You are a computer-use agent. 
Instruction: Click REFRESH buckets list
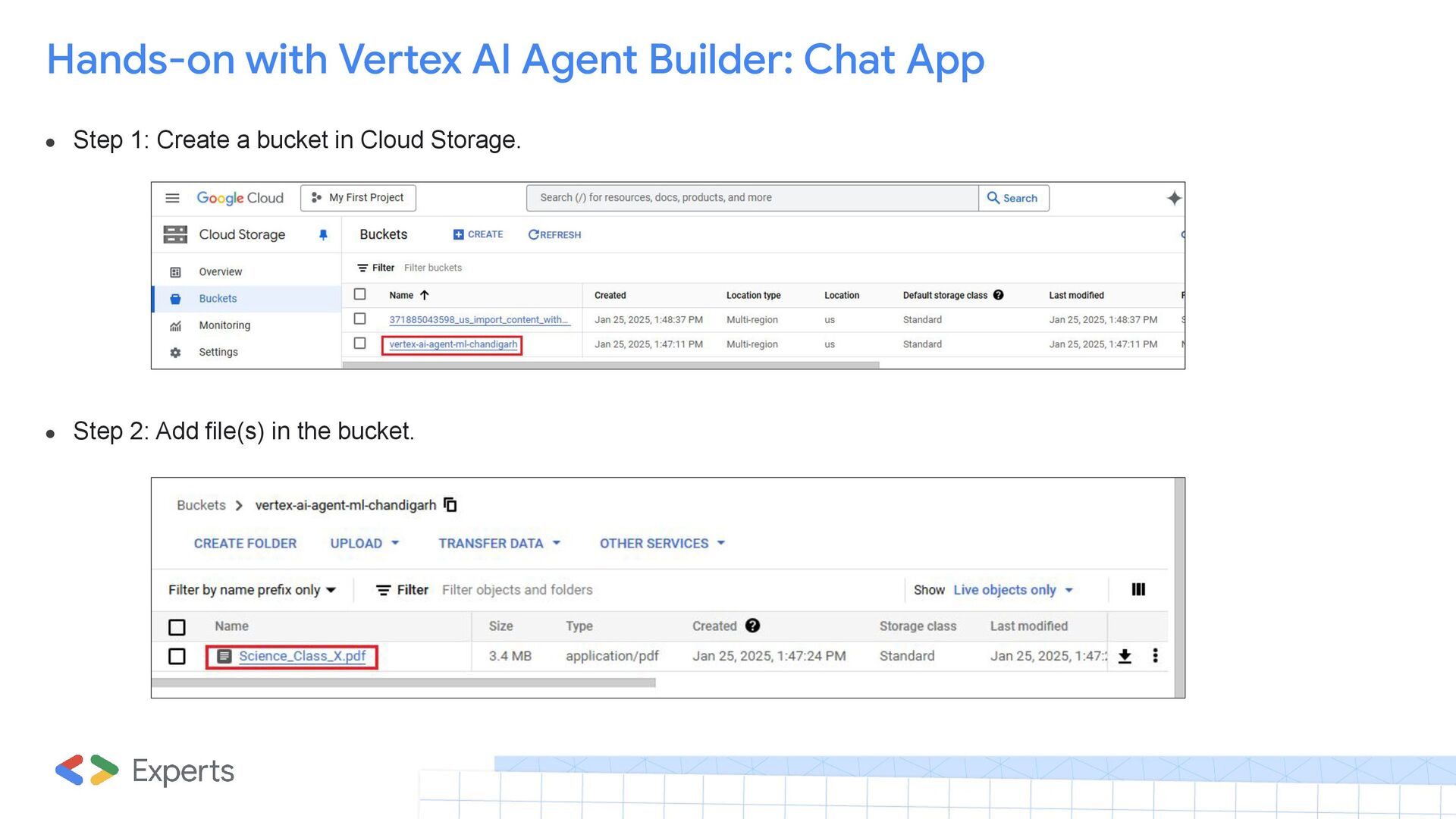tap(554, 235)
